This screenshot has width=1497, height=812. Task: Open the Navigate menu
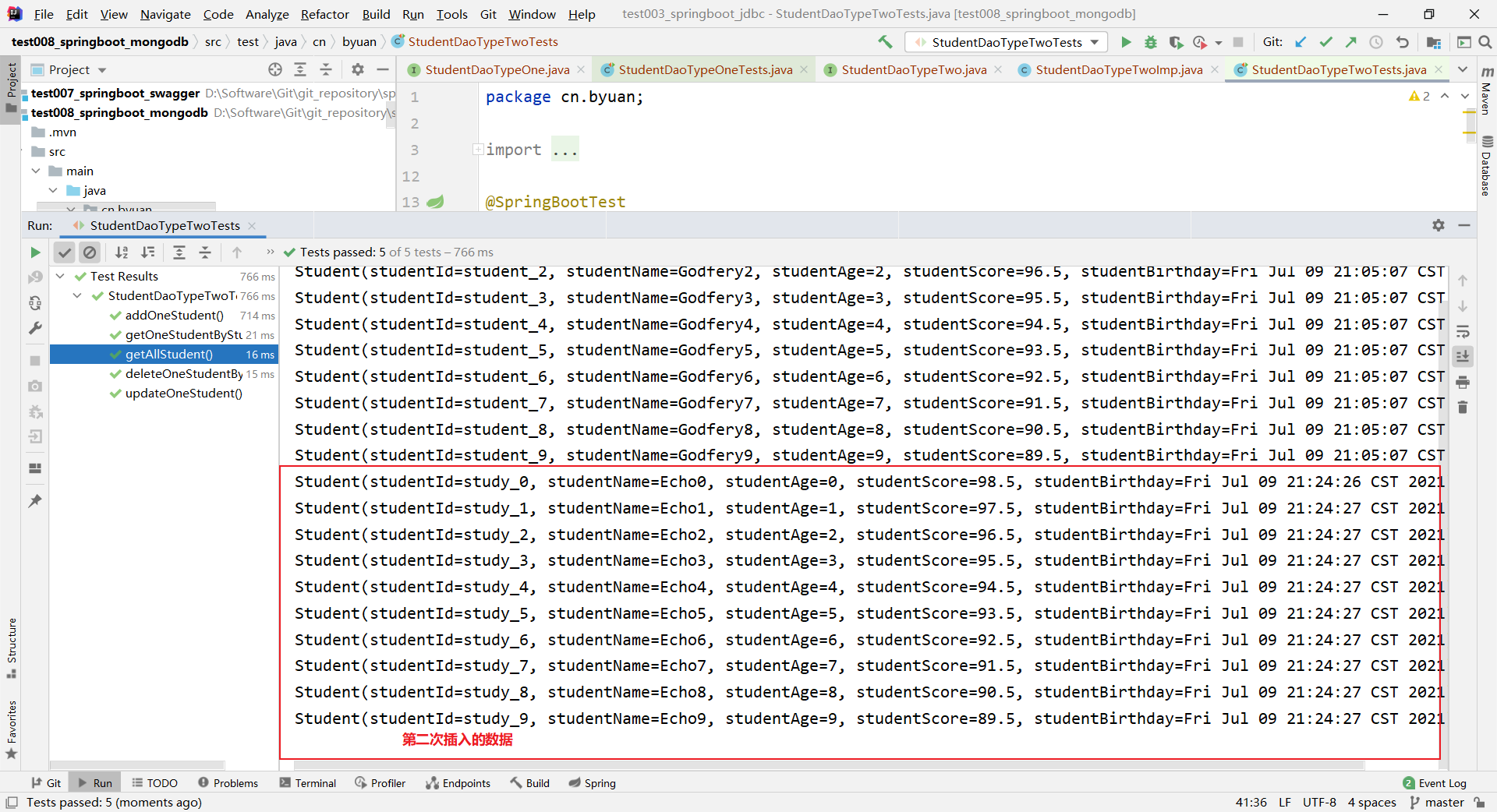[x=165, y=14]
